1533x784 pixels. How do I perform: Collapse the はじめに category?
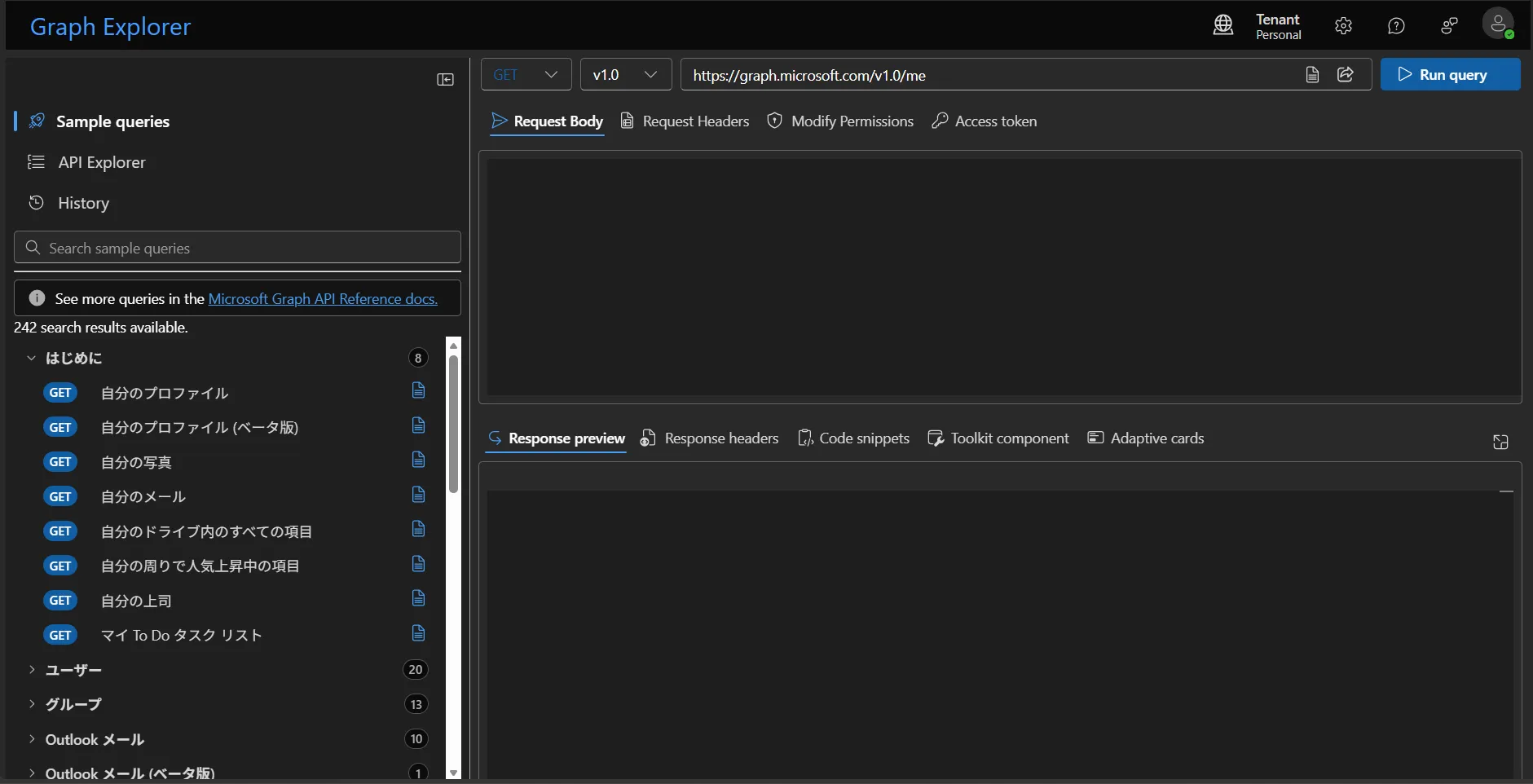(x=31, y=358)
